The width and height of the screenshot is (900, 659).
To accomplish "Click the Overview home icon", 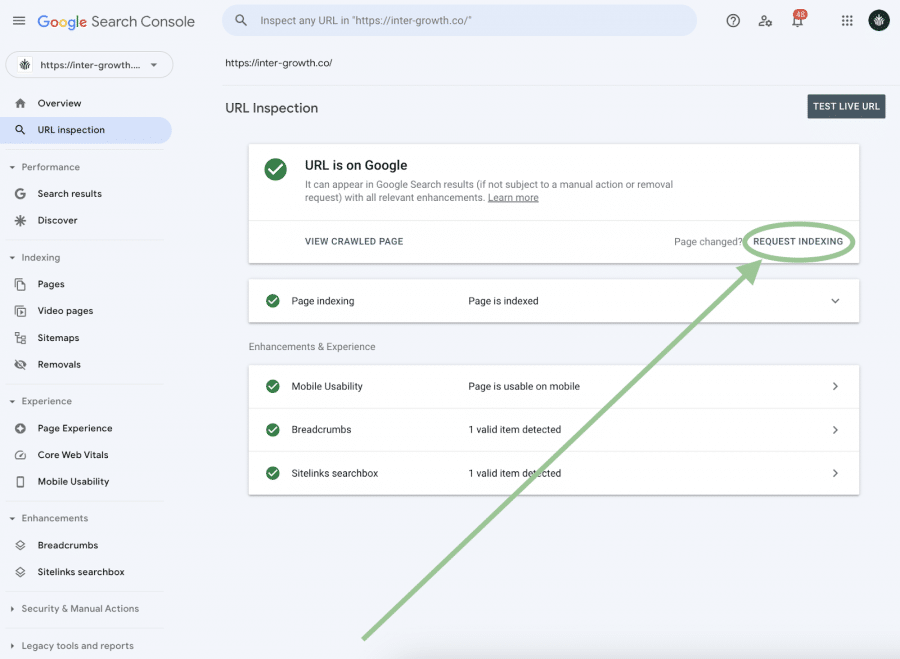I will point(20,103).
